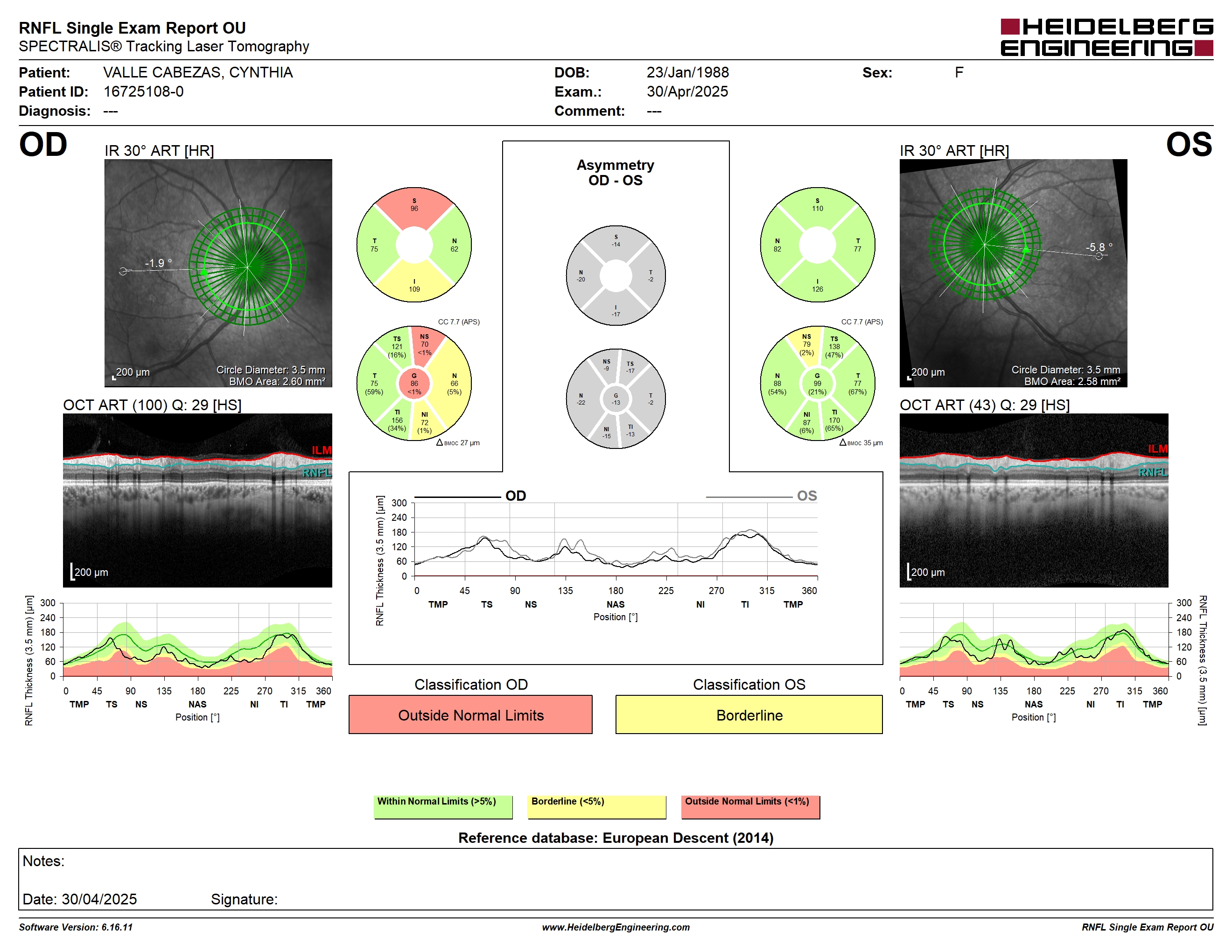This screenshot has height=952, width=1232.
Task: Click the Reference database European Descent text
Action: (616, 838)
